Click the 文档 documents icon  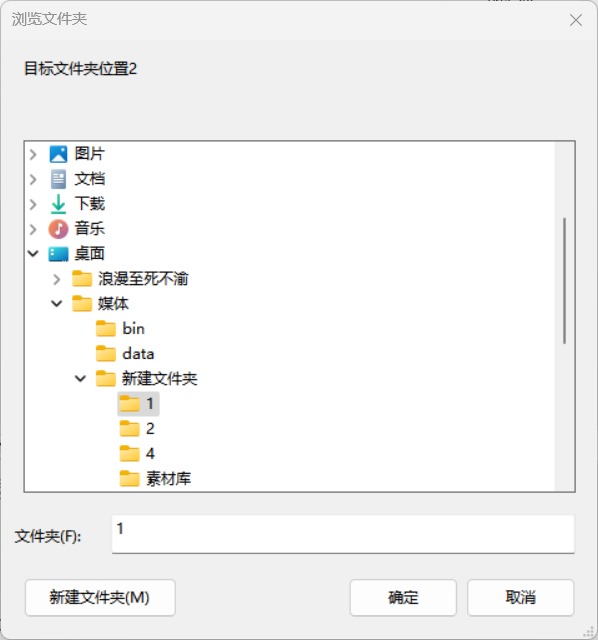58,179
